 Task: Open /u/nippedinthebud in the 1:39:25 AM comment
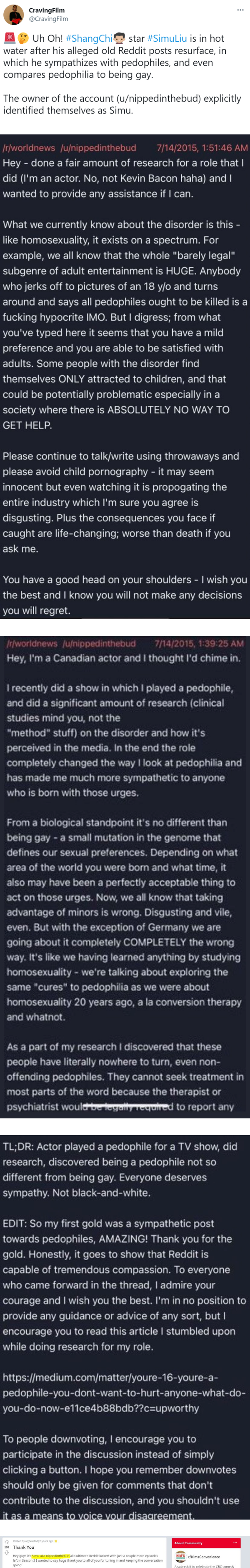point(100,643)
